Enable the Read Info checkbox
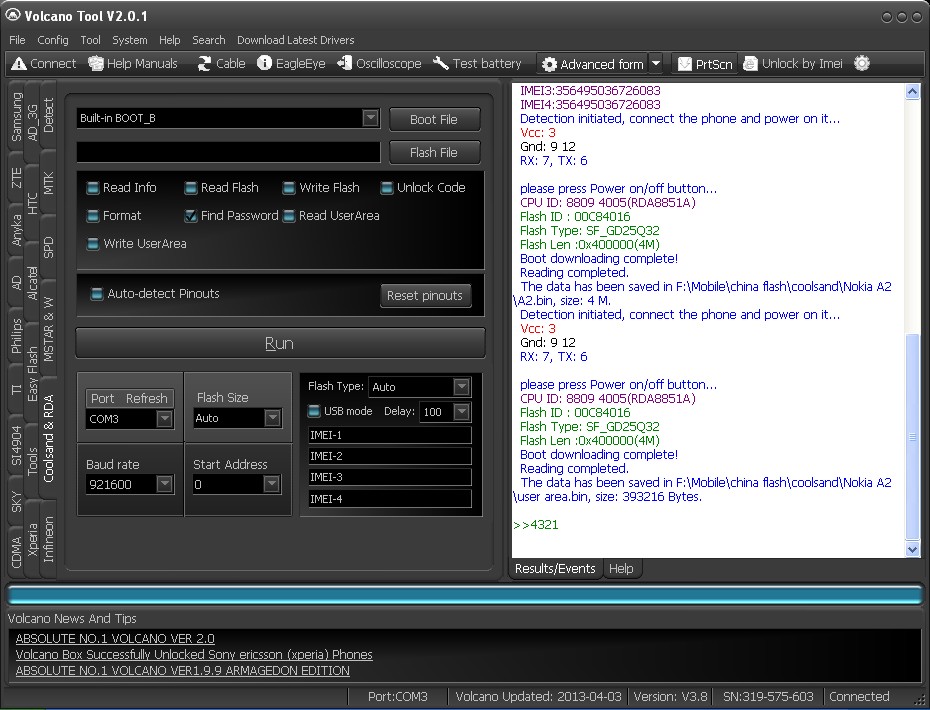The height and width of the screenshot is (710, 930). [x=93, y=188]
